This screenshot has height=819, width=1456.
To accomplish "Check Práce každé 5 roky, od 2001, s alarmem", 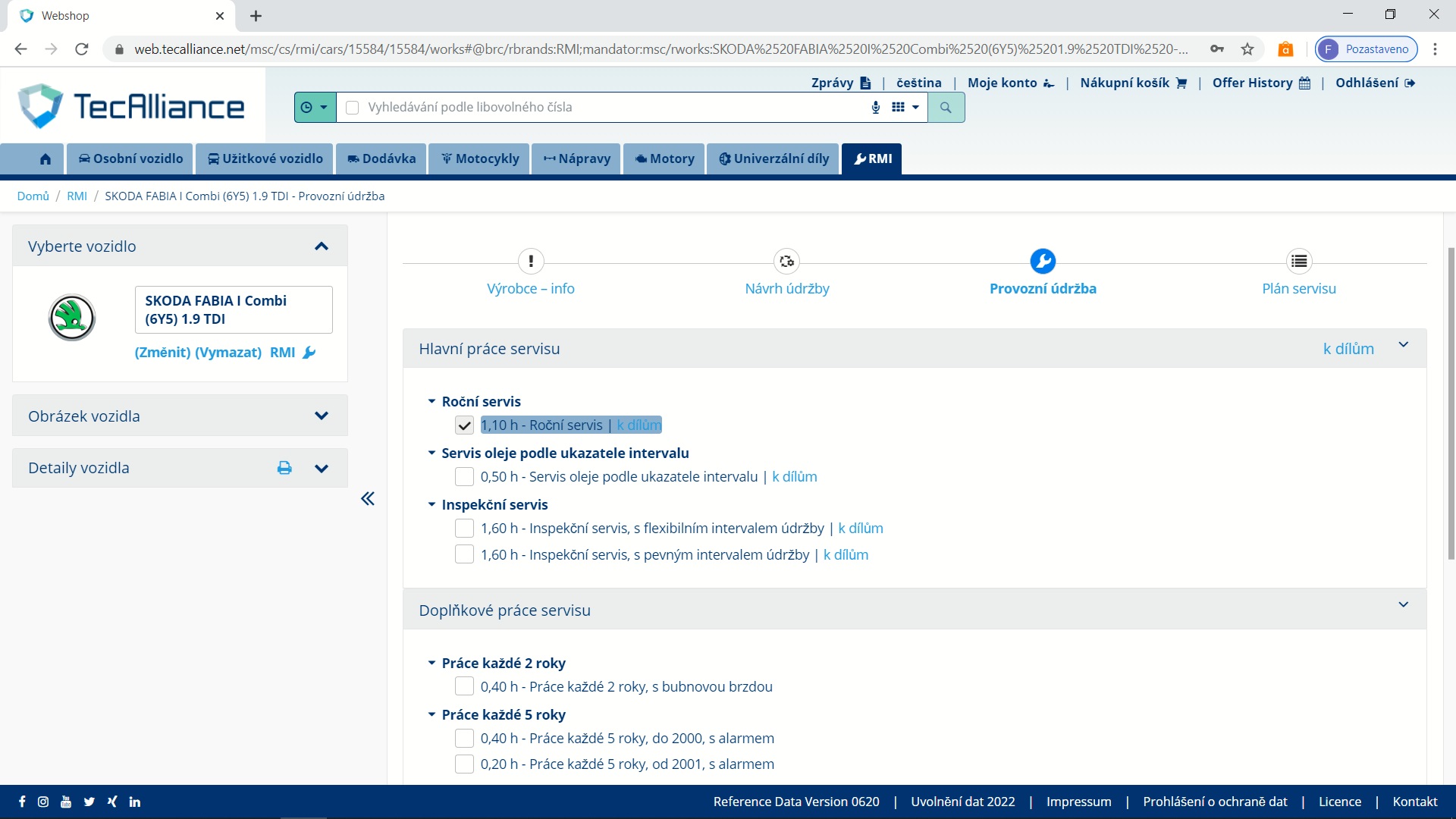I will [x=464, y=764].
